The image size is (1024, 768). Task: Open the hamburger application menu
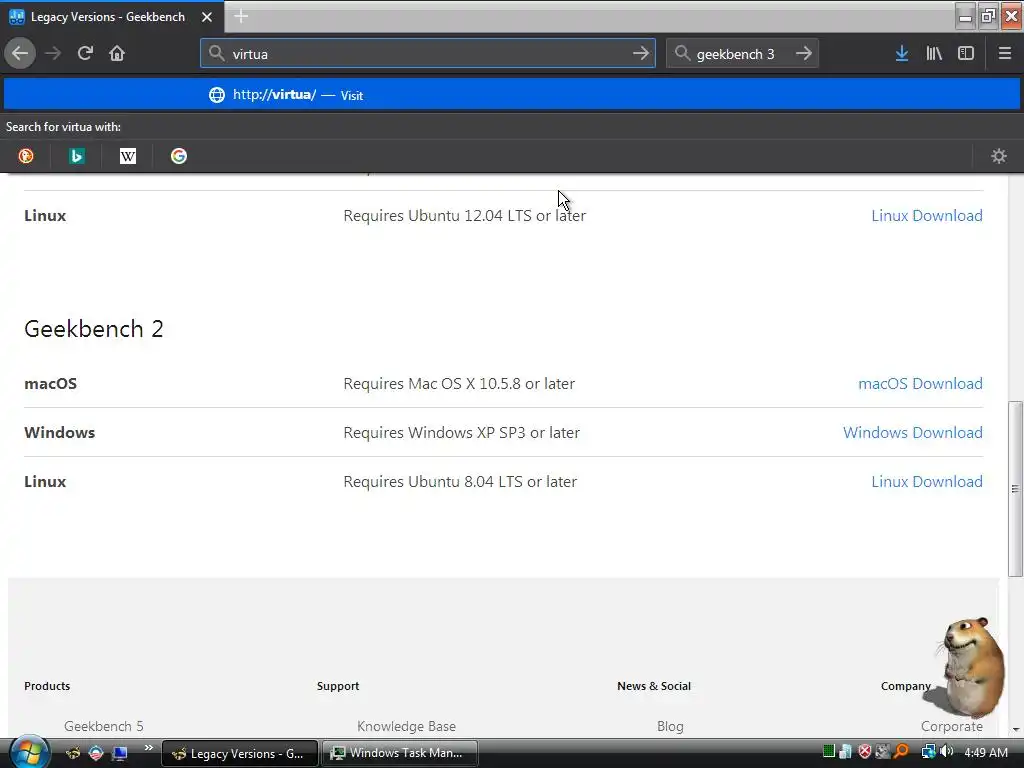(1005, 54)
